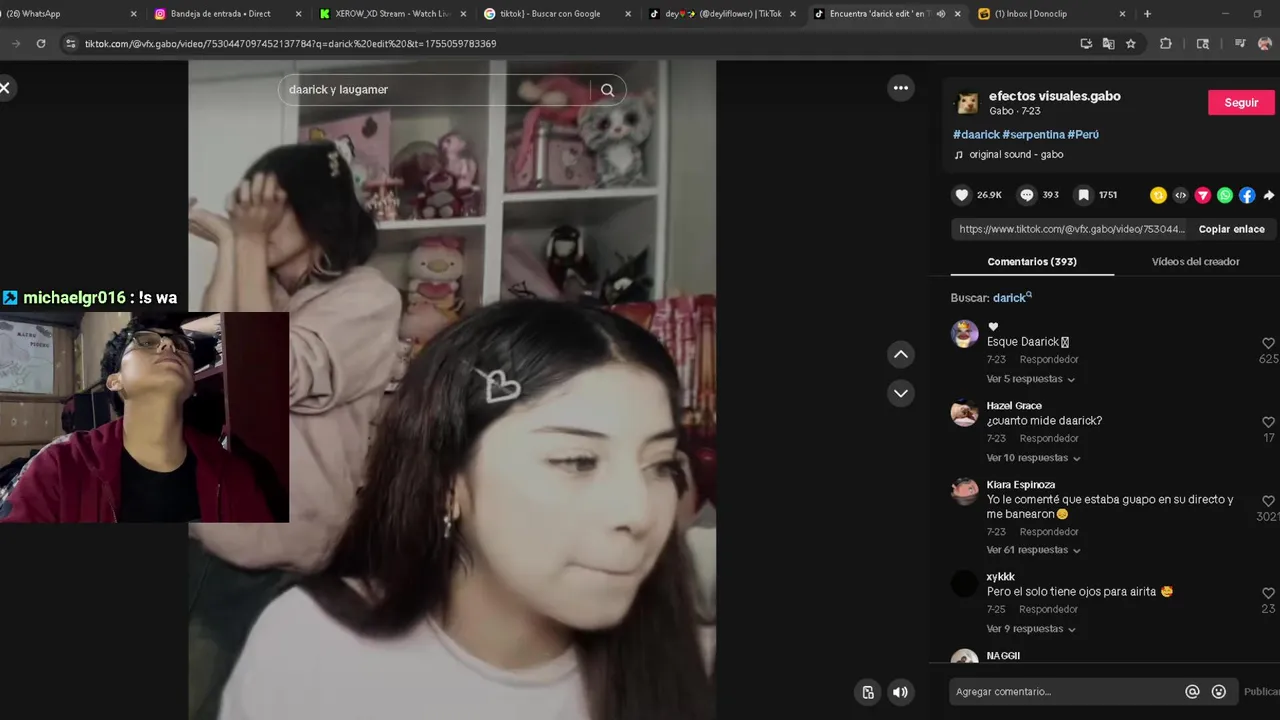Viewport: 1280px width, 720px height.
Task: Open creator avatar next to efectos visuales.gabo
Action: [967, 103]
